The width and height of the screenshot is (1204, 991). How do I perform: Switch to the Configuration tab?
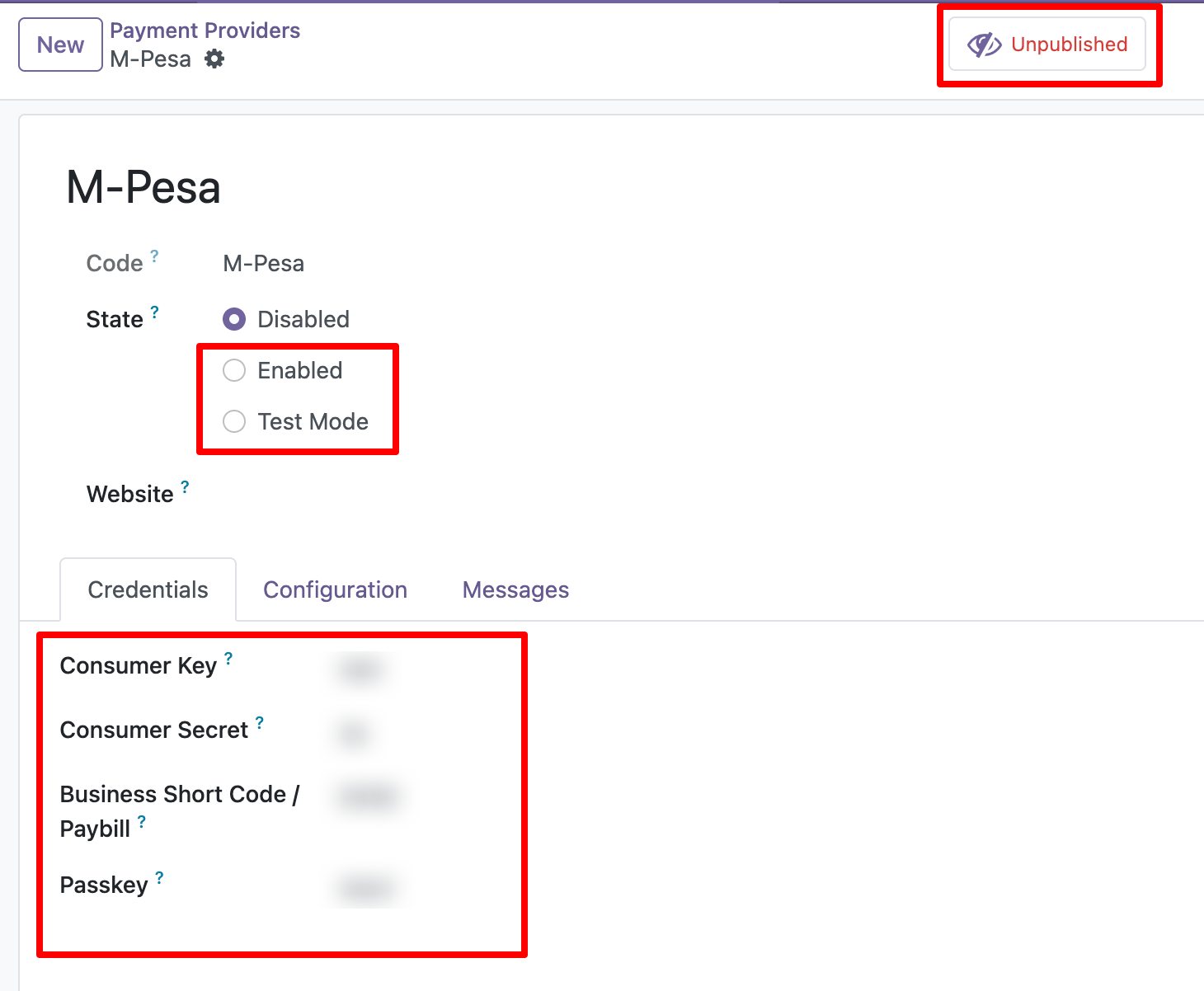pyautogui.click(x=335, y=589)
